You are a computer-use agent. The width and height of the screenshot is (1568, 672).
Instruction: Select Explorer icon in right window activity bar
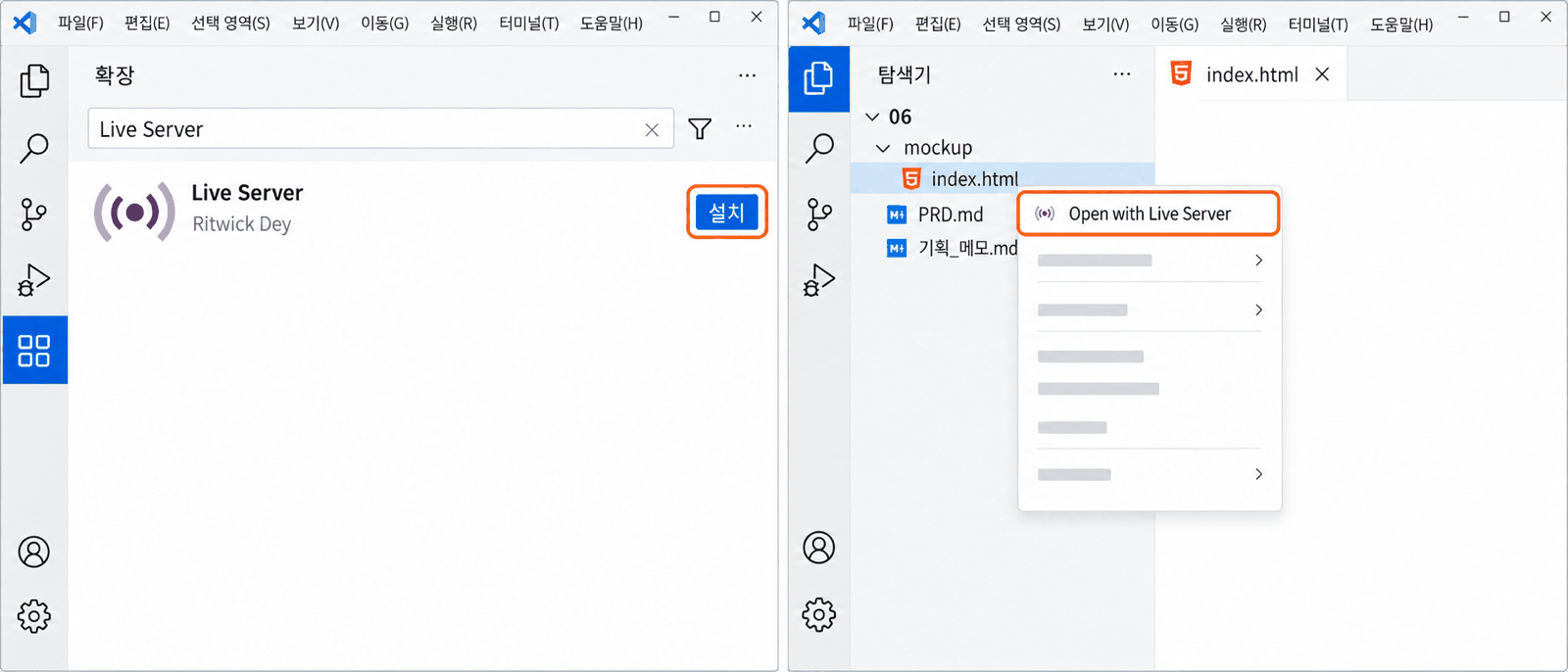[819, 78]
